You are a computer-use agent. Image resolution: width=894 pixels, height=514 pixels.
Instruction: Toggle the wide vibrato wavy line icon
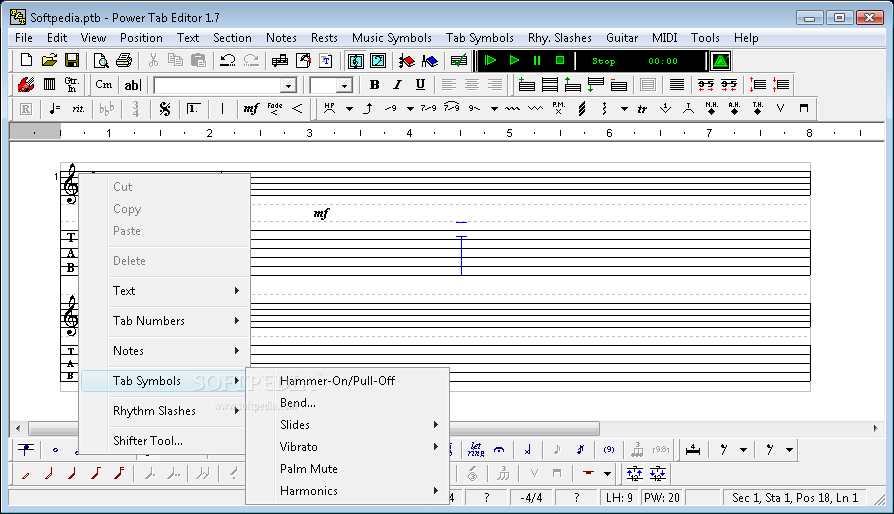tap(535, 108)
